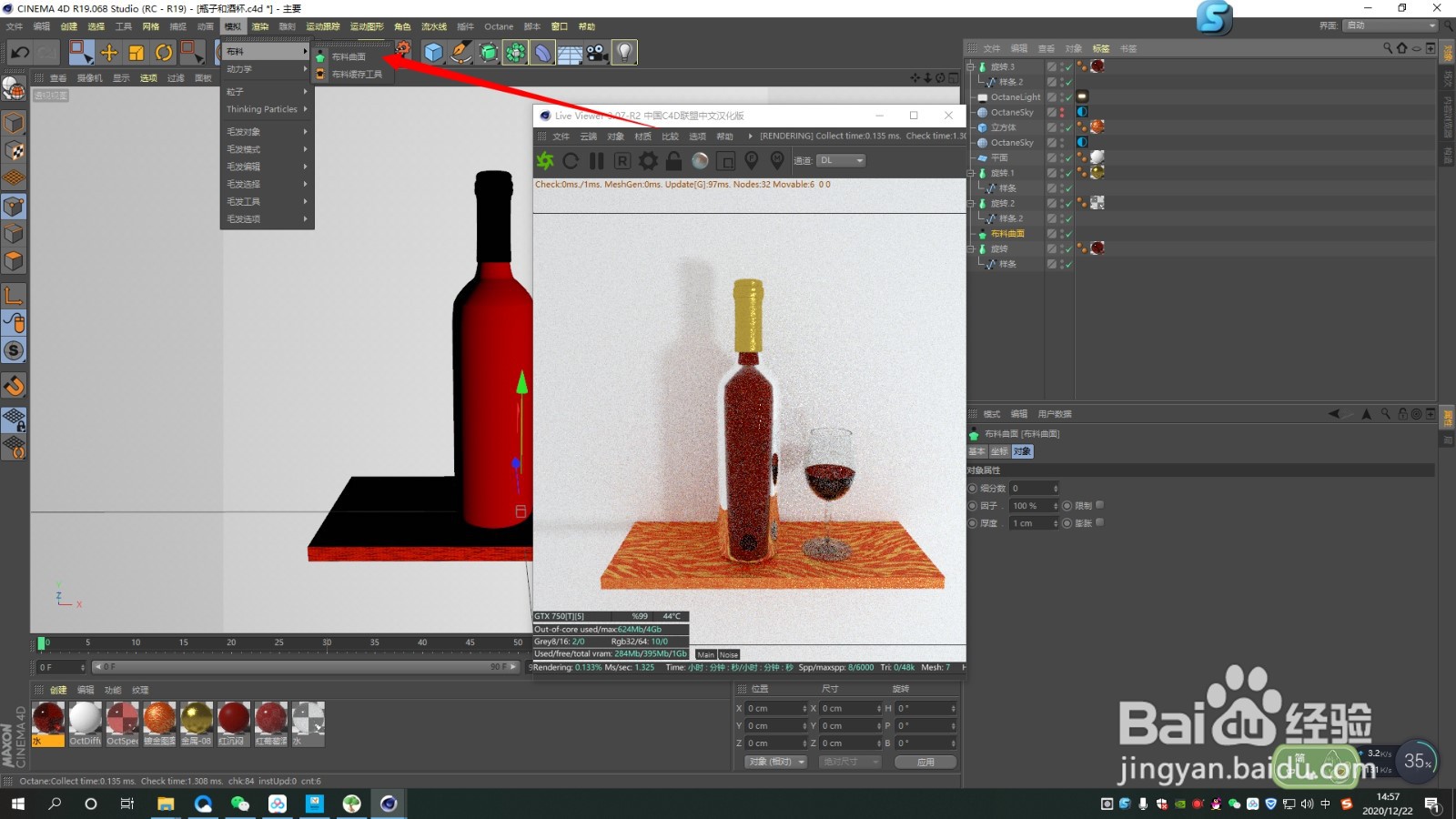Image resolution: width=1456 pixels, height=819 pixels.
Task: Toggle visibility dots for first OctaneSky
Action: pos(1062,113)
